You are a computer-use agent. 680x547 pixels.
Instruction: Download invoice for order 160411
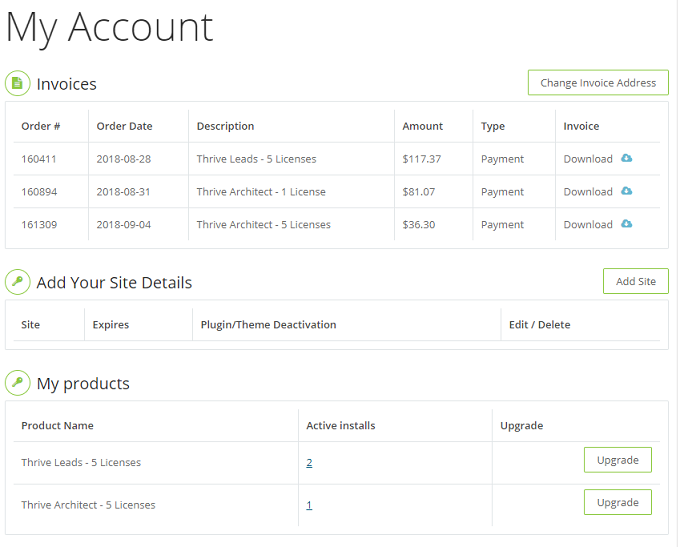(588, 159)
